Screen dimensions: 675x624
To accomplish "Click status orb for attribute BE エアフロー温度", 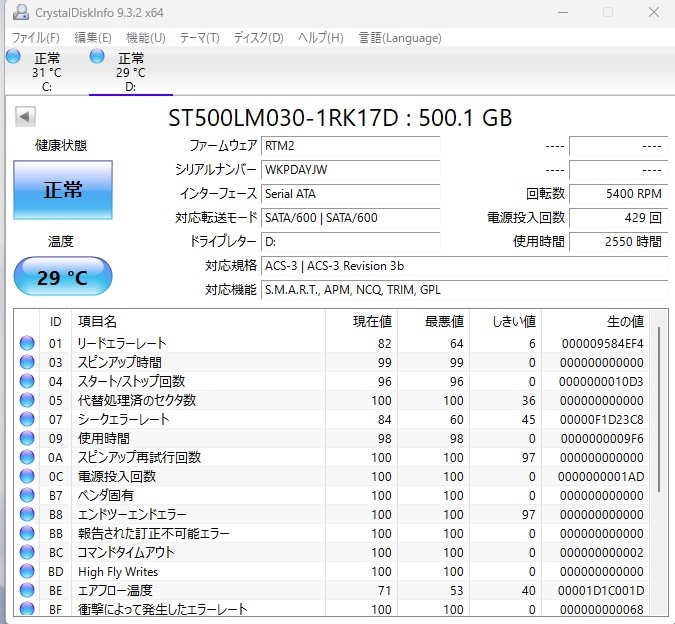I will (27, 590).
